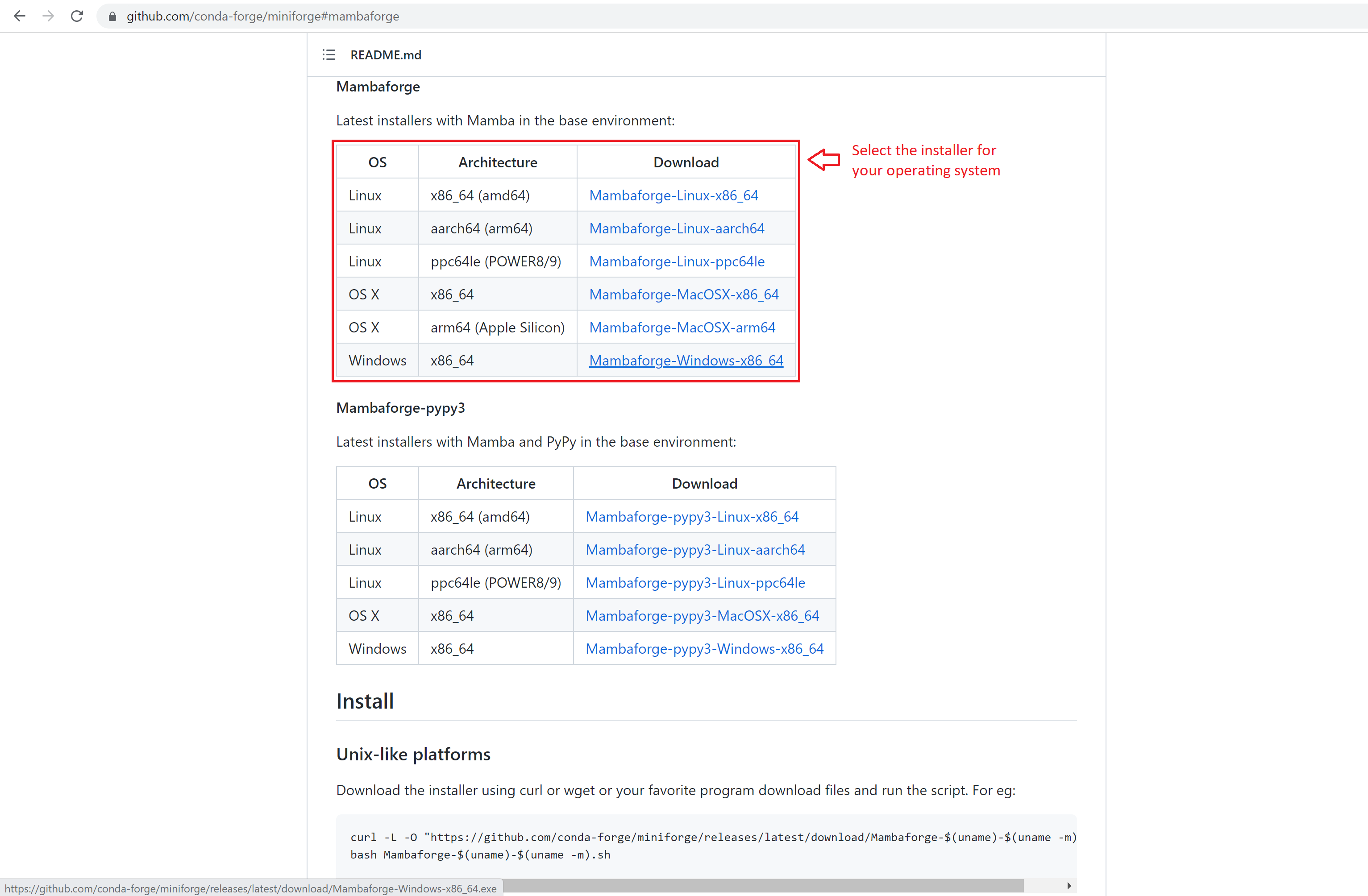Click the Install heading
Screen dimensions: 1368x896
point(365,701)
